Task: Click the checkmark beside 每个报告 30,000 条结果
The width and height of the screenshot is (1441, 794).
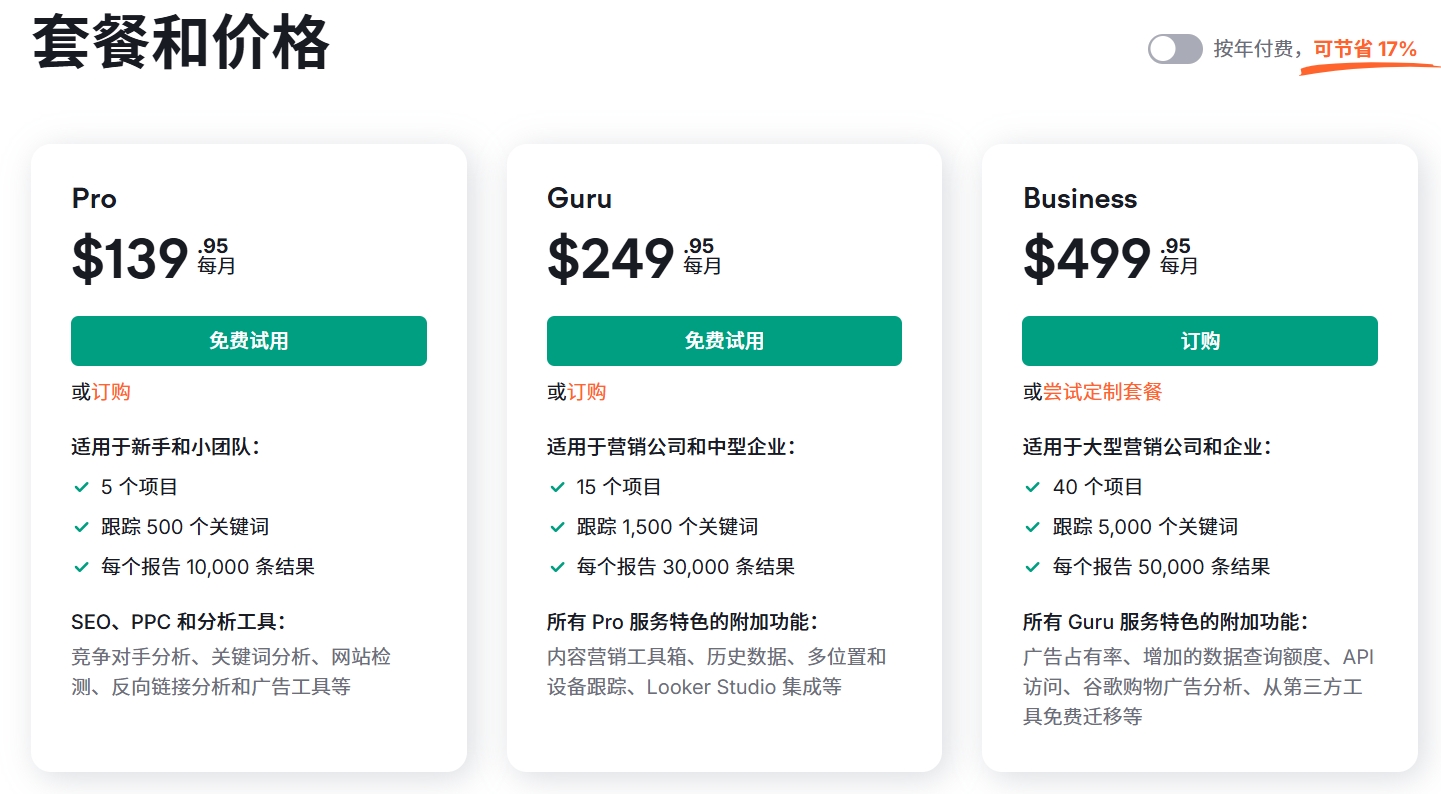Action: (x=557, y=567)
